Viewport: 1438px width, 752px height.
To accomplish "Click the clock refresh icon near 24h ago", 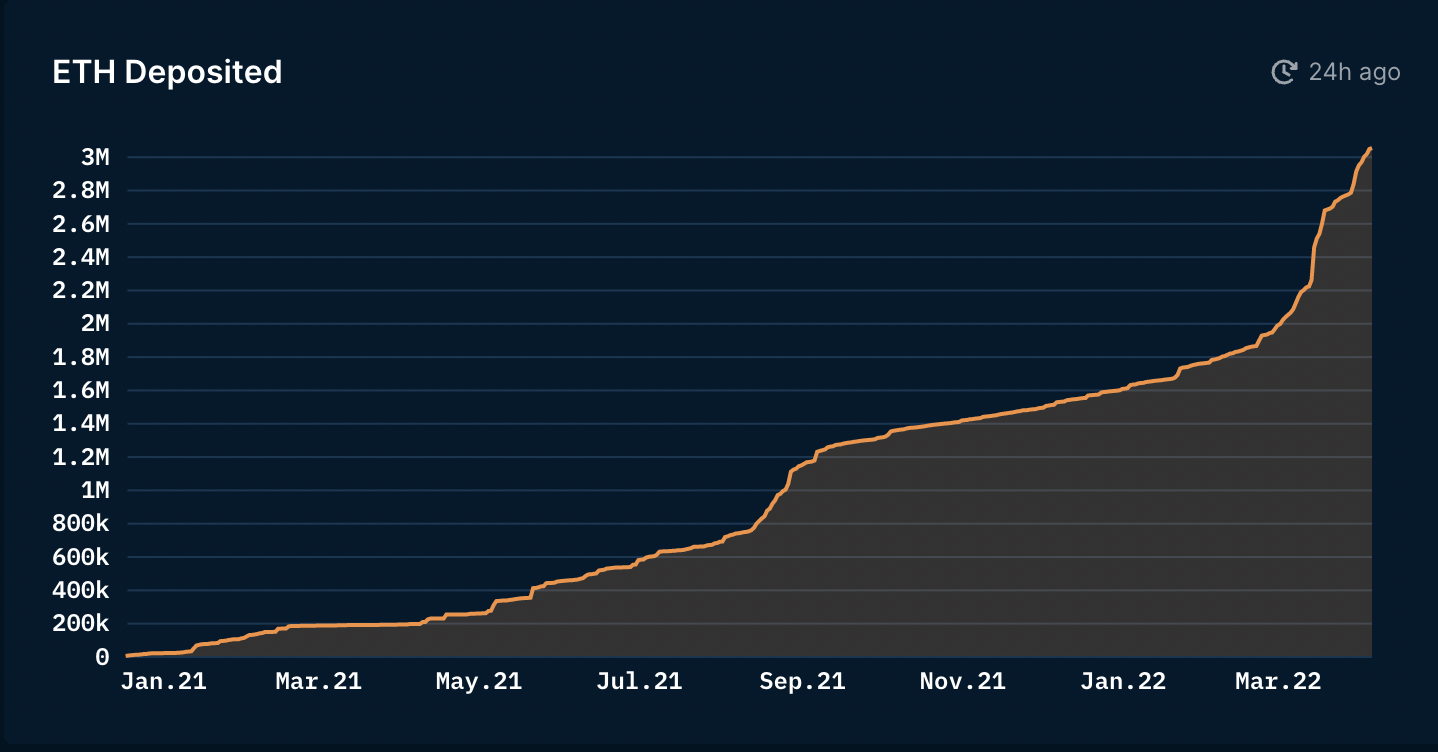I will [x=1283, y=71].
